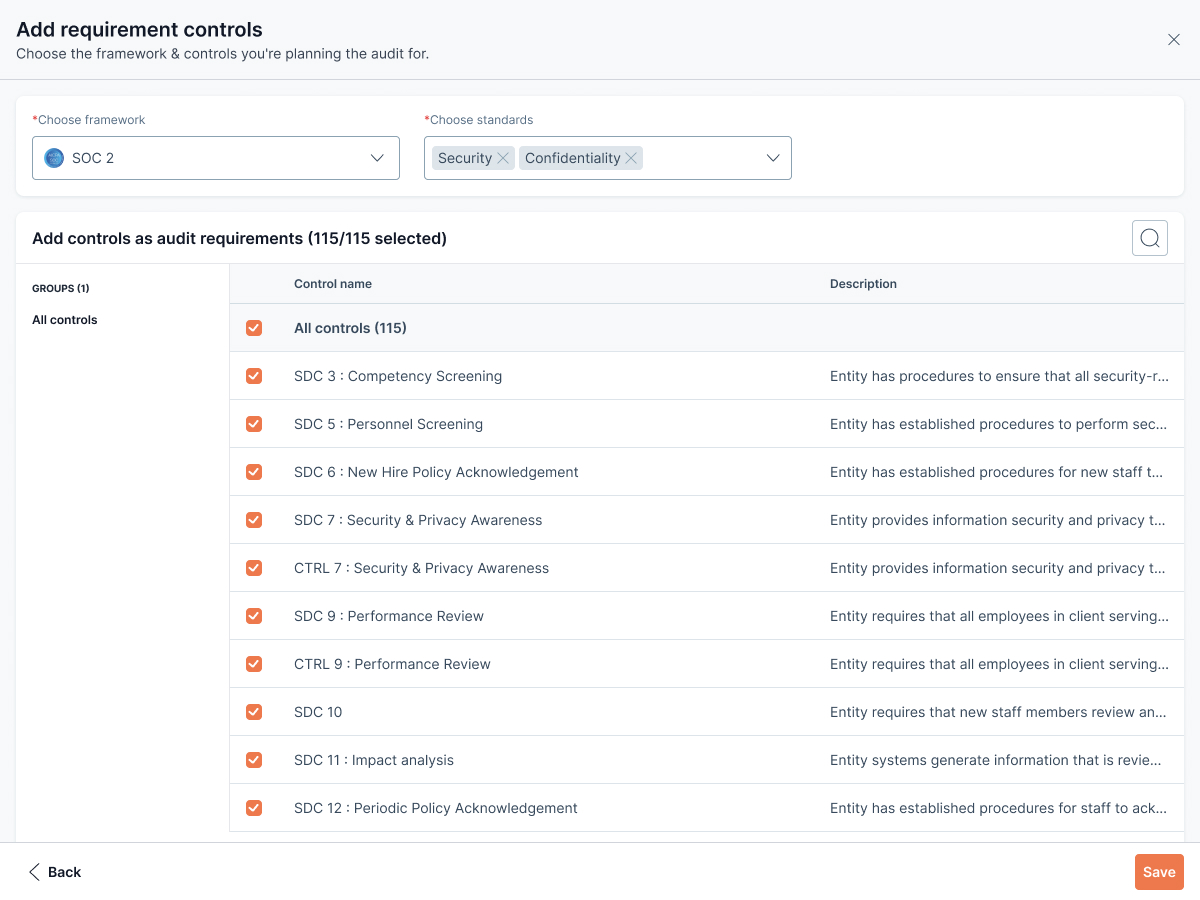Click the SOC 2 framework logo icon
The width and height of the screenshot is (1200, 900).
click(x=54, y=158)
